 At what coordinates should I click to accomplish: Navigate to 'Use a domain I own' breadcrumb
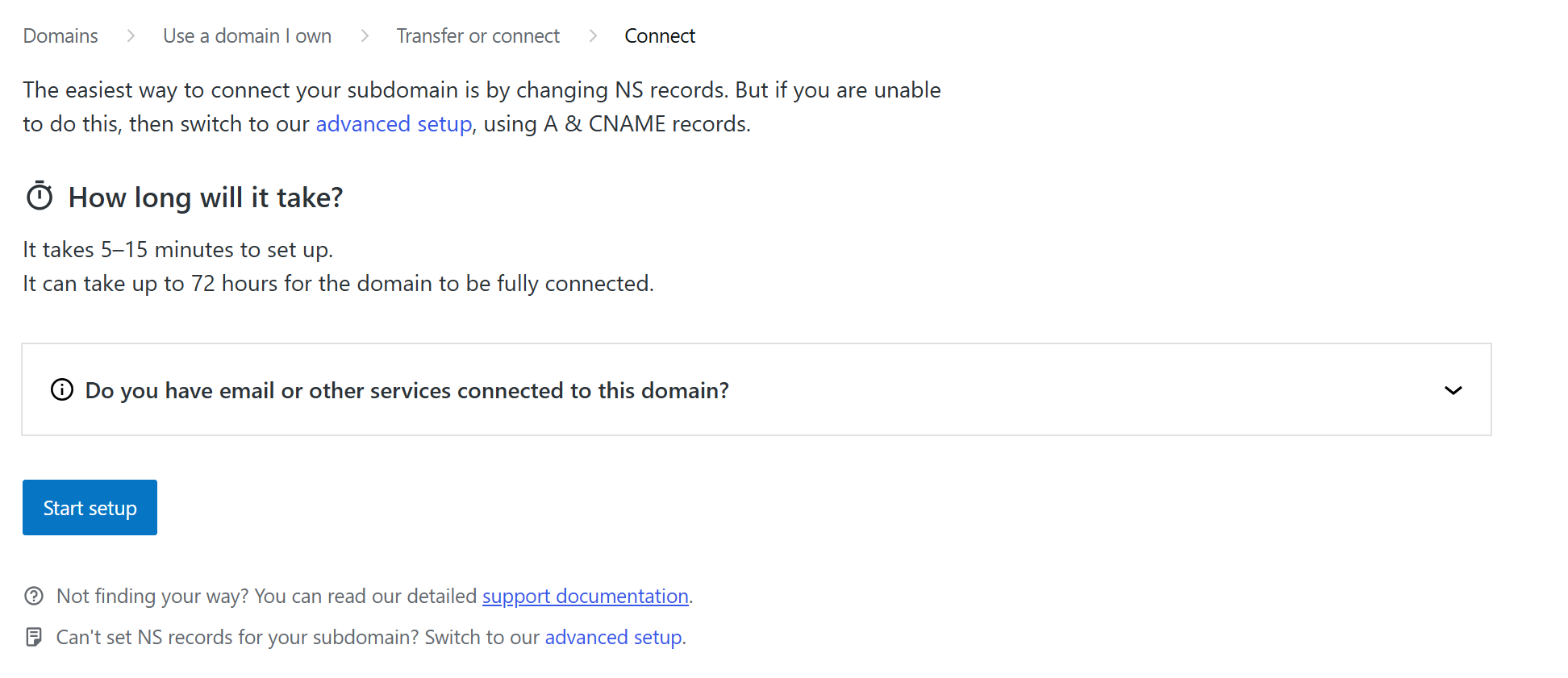[247, 36]
